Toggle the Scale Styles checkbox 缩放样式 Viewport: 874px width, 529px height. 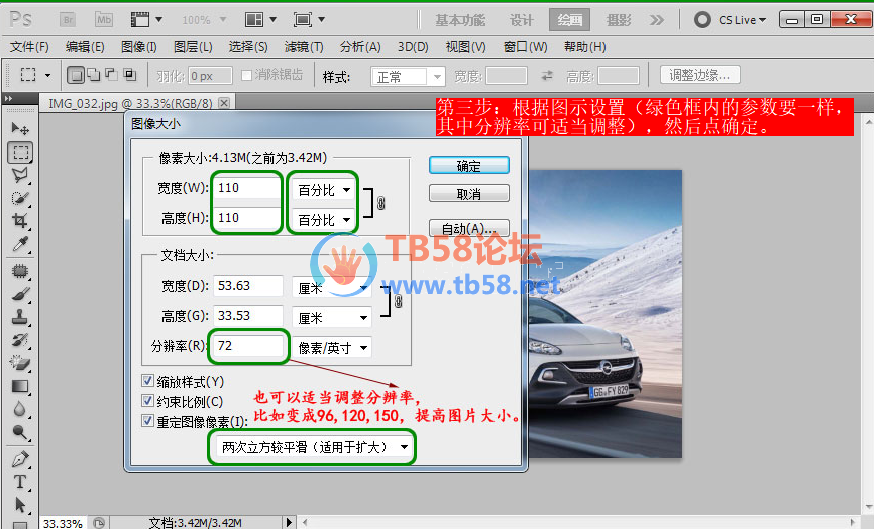point(147,381)
